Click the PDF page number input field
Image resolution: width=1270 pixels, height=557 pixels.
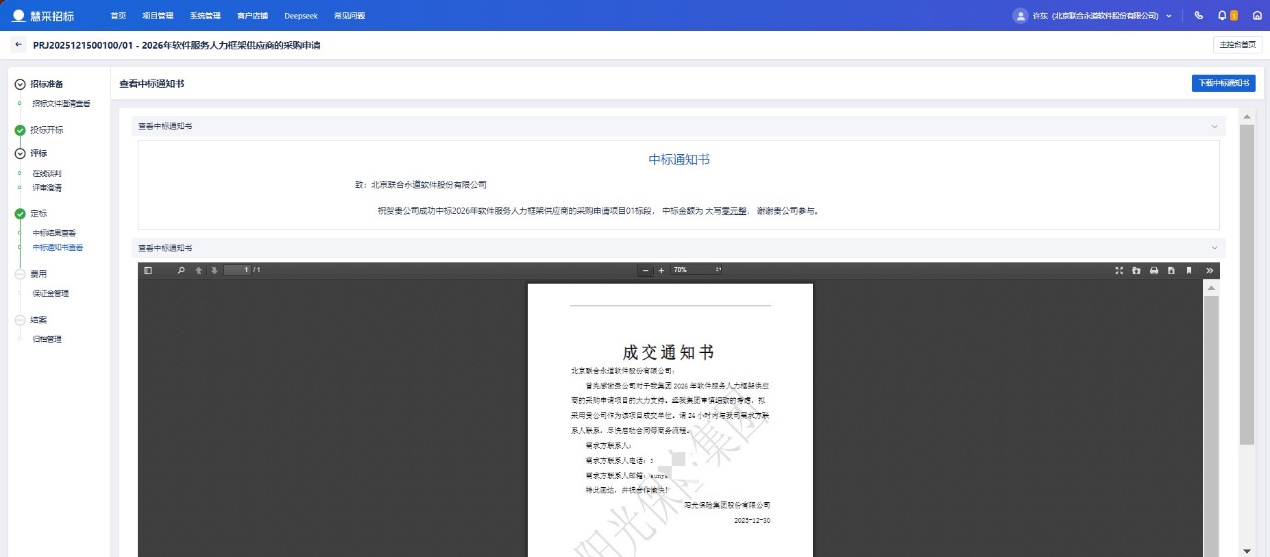(237, 270)
